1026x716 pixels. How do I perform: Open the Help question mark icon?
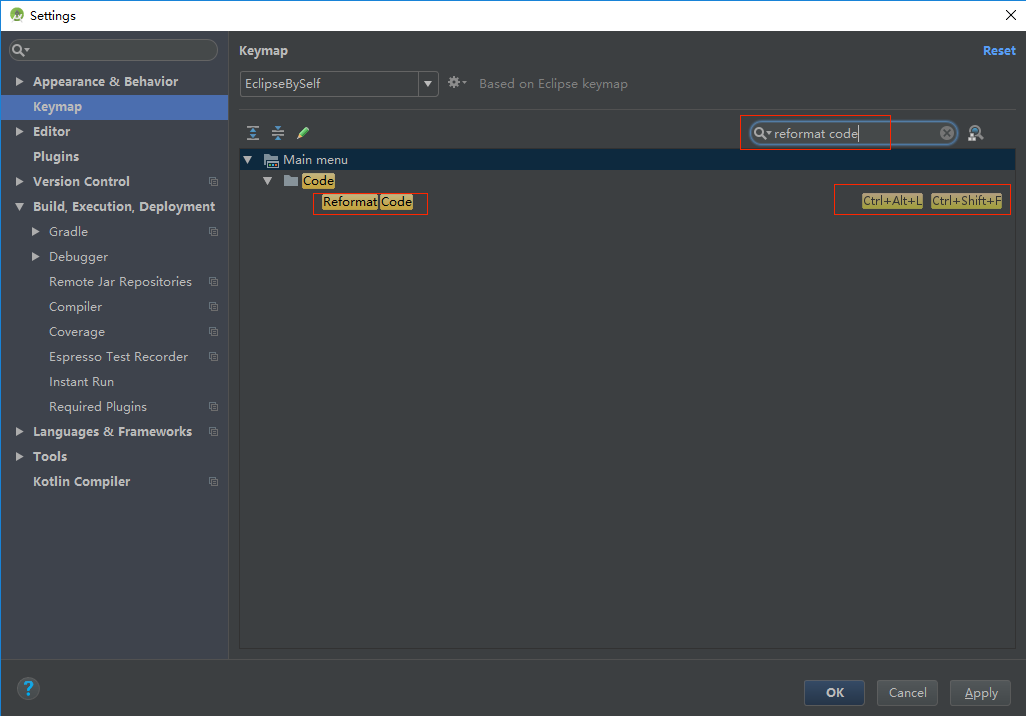coord(28,688)
